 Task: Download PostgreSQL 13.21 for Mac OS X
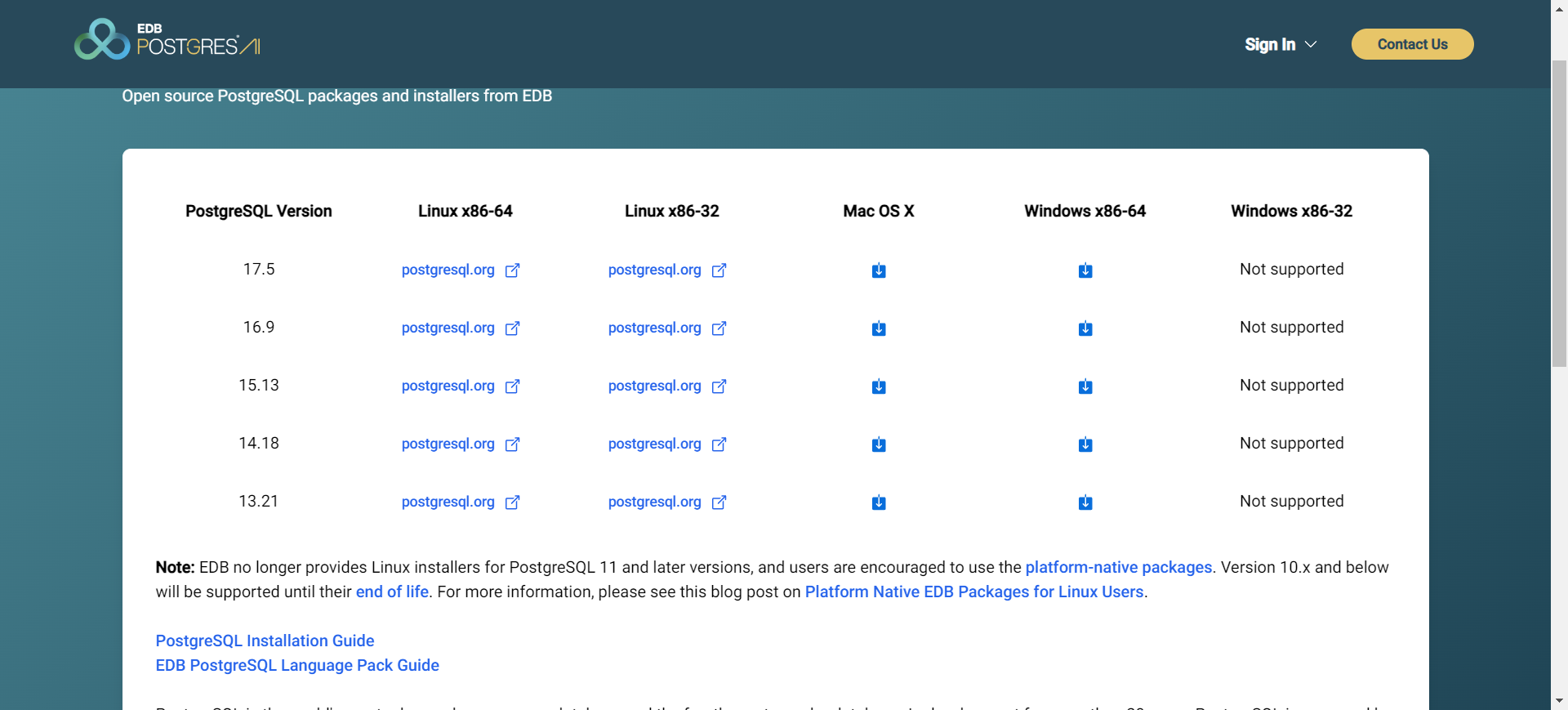879,502
